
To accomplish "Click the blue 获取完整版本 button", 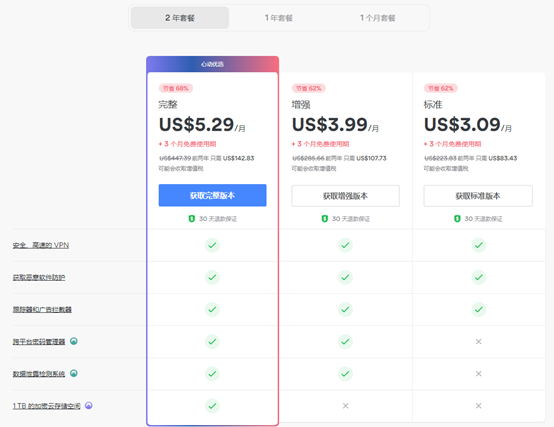I will (x=212, y=195).
